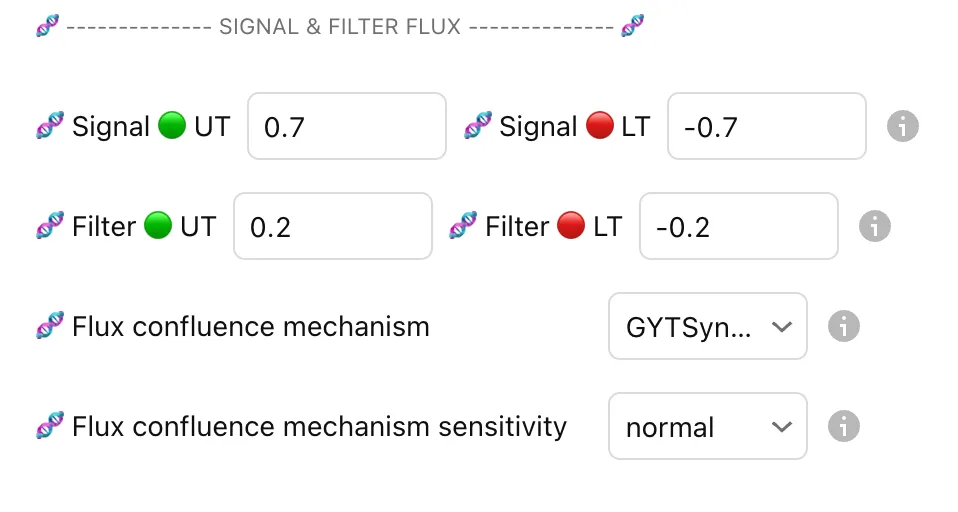958x512 pixels.
Task: Click the SIGNAL & FILTER FLUX header text
Action: click(x=340, y=27)
